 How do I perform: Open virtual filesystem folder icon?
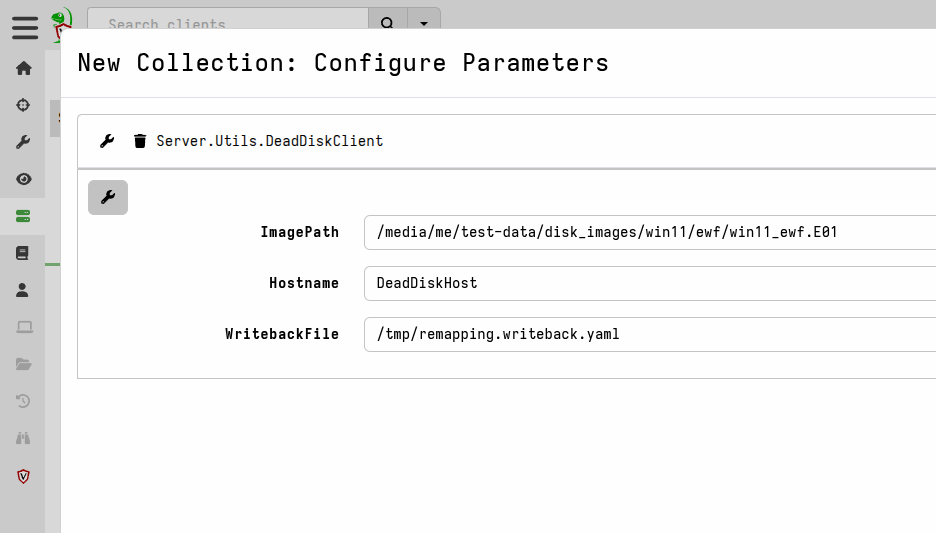click(x=23, y=364)
